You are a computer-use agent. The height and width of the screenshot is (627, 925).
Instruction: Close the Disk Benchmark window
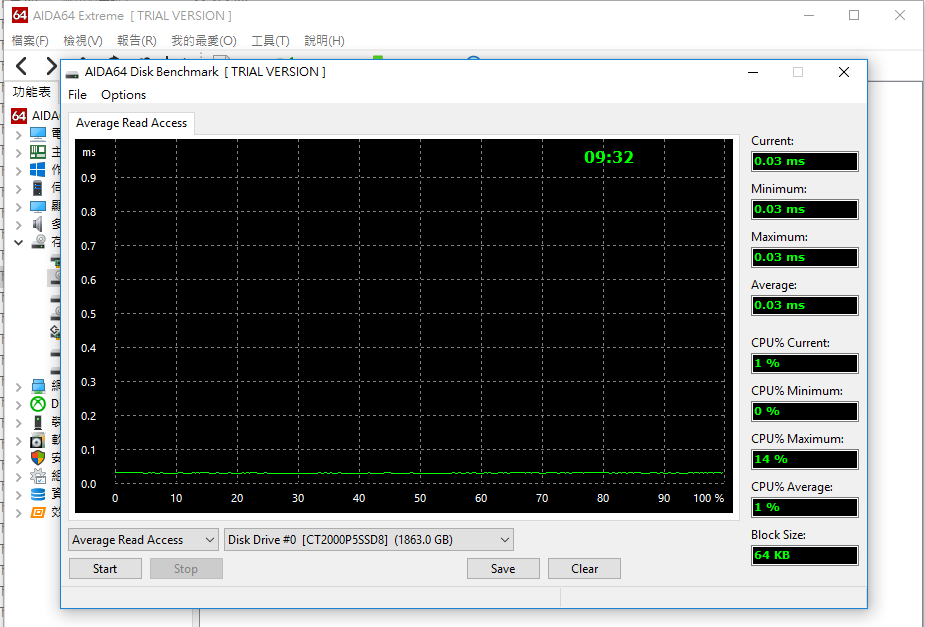pos(844,72)
